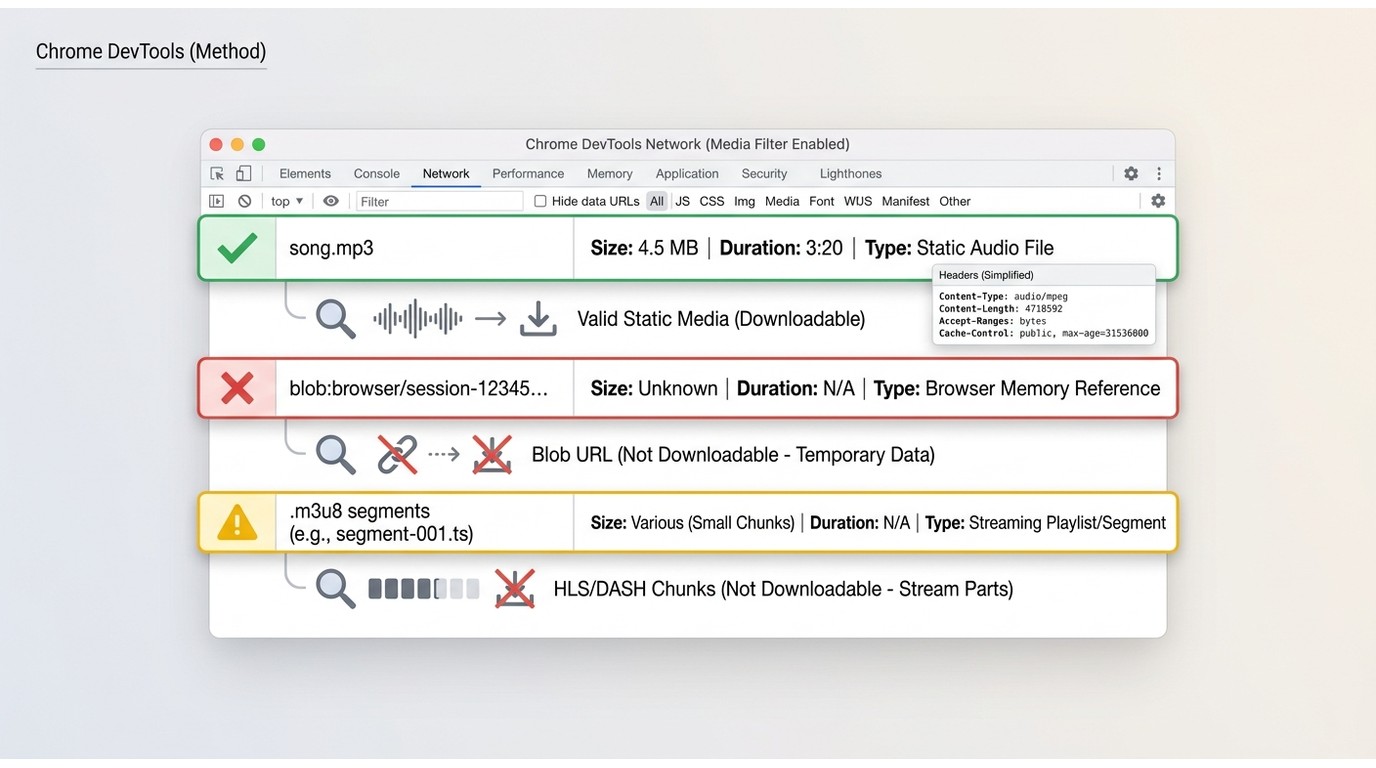Screen dimensions: 1376x768
Task: Filter requests by Img
Action: pos(745,201)
